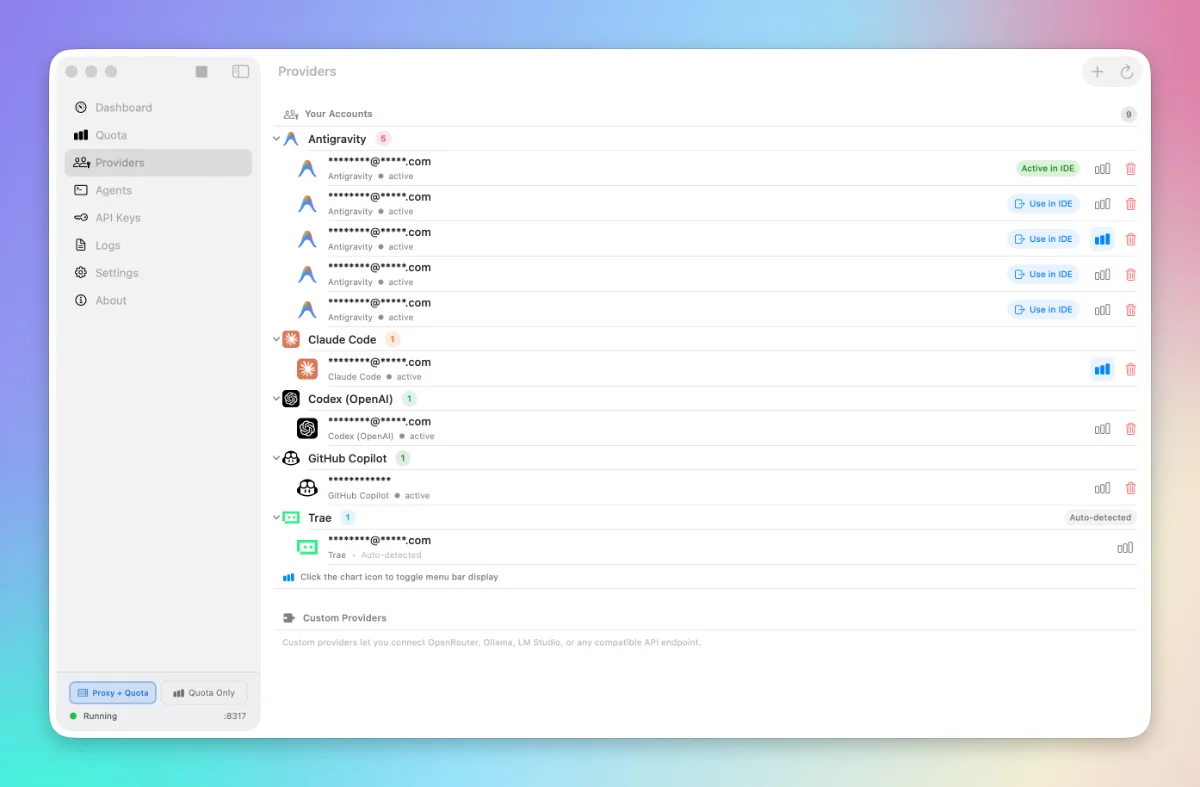Refresh the providers list
The image size is (1200, 787).
(1127, 72)
